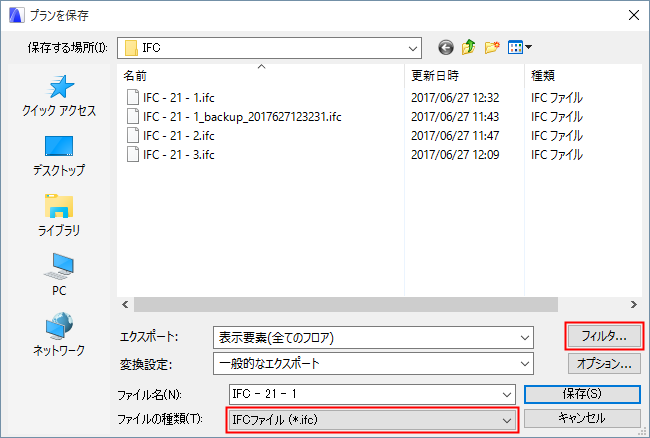Click the date 2017/06/27 11:43
This screenshot has height=438, width=650.
click(x=455, y=117)
